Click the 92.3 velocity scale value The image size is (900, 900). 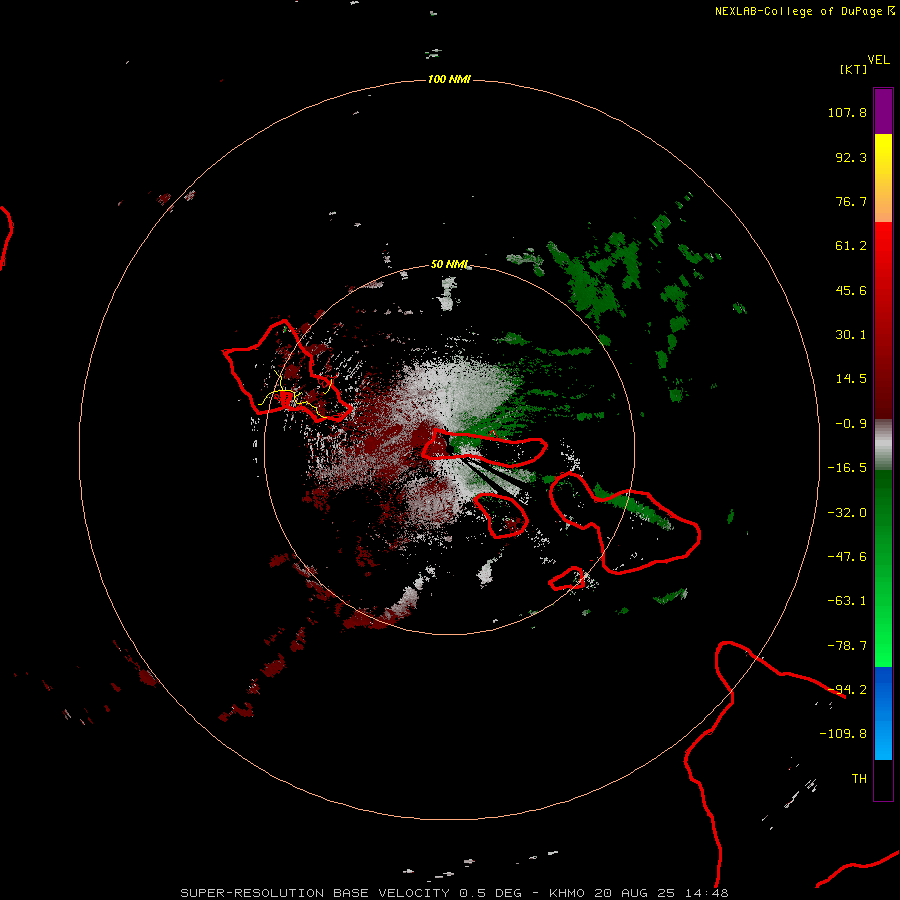(851, 157)
